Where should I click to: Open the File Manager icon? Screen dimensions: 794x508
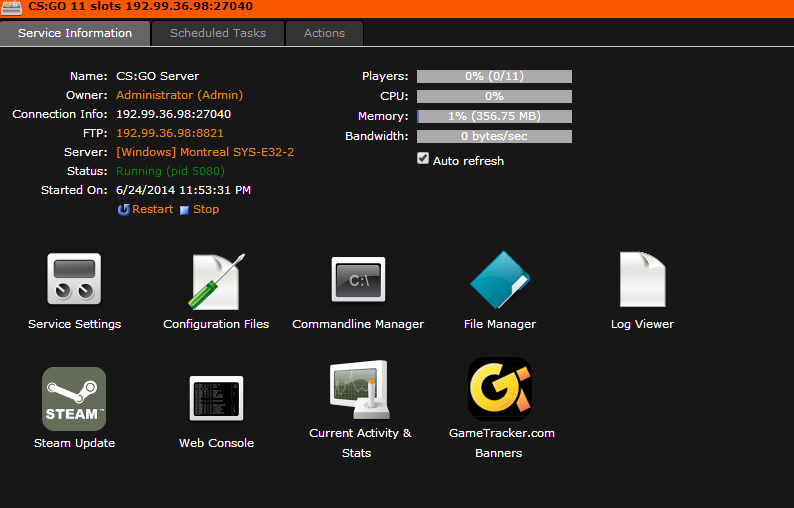[500, 280]
